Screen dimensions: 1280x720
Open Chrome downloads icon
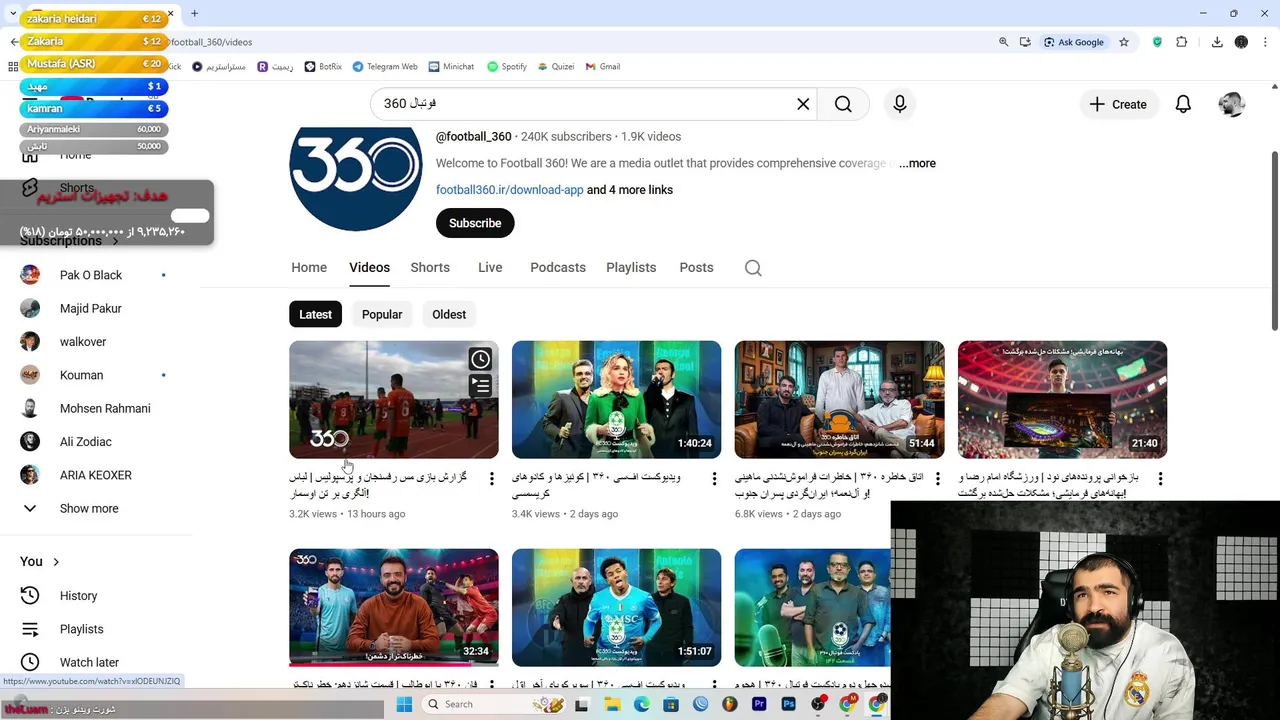(1217, 42)
